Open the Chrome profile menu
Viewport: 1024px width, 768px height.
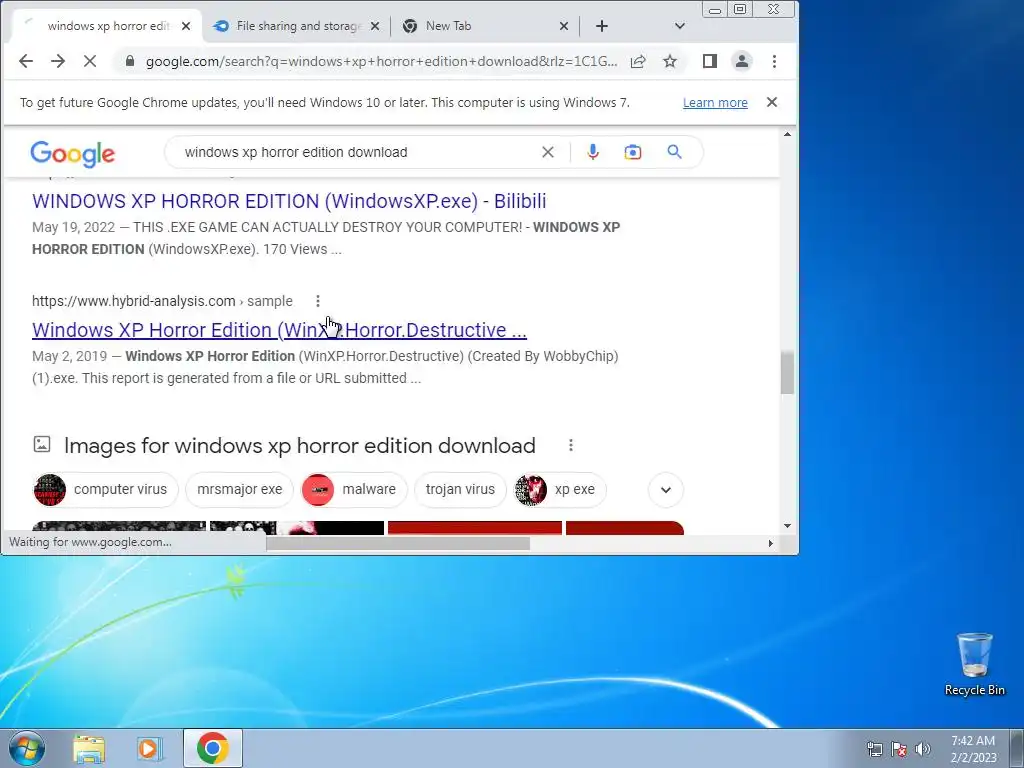[742, 61]
